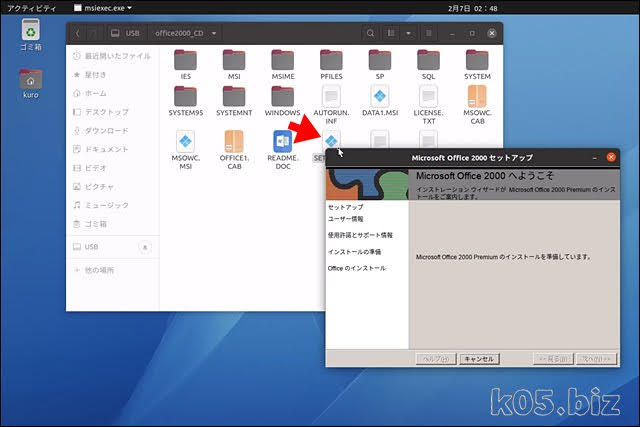The width and height of the screenshot is (640, 427).
Task: Click the search icon in file manager
Action: [x=370, y=33]
